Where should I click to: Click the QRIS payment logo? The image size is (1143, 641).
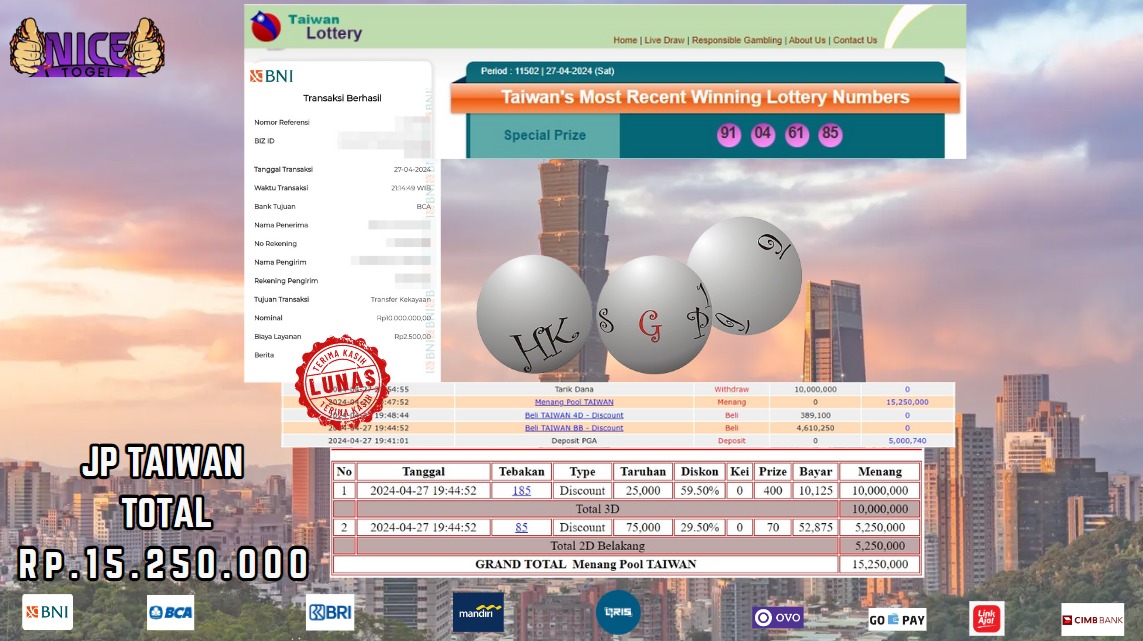[x=617, y=612]
